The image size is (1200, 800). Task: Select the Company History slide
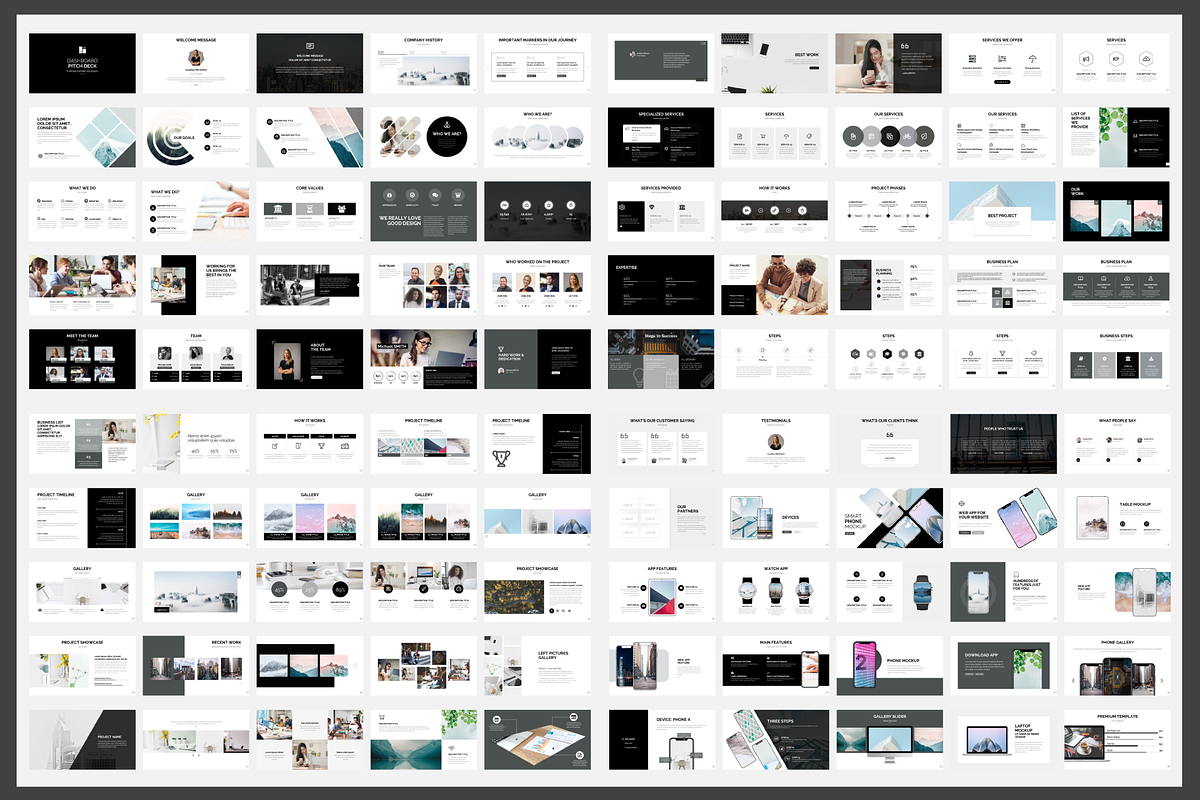424,64
